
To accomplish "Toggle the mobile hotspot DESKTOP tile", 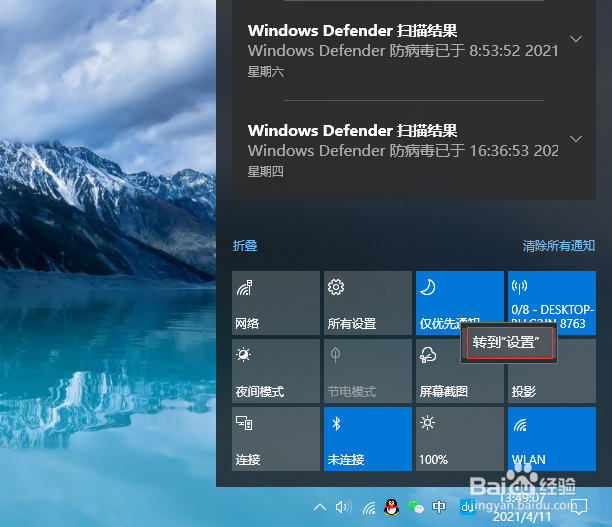I will (x=552, y=303).
